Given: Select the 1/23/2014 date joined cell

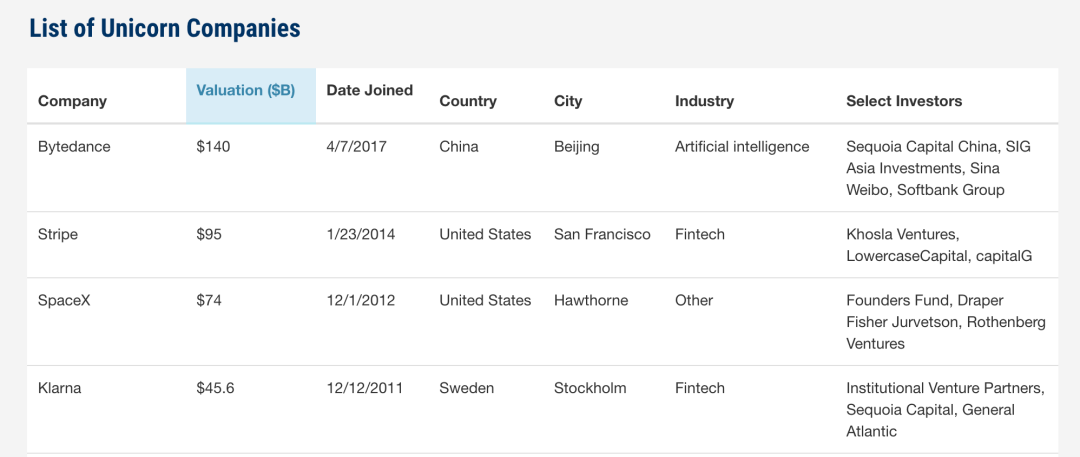Looking at the screenshot, I should pyautogui.click(x=361, y=235).
